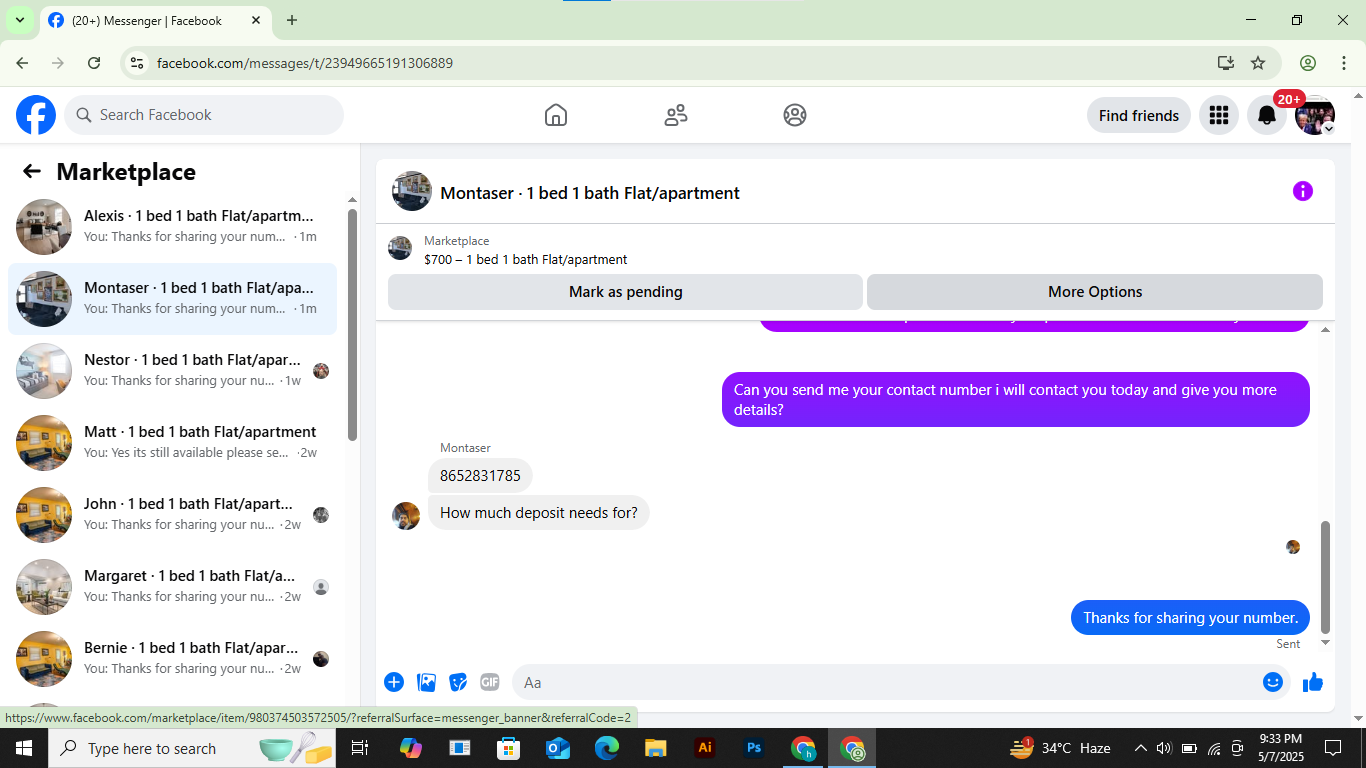Open the Nestor conversation

tap(172, 371)
